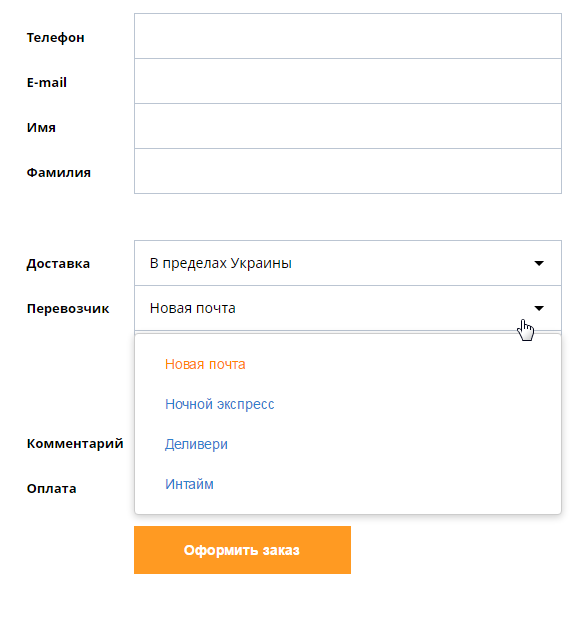Screen dimensions: 579x632
Task: Click the Комментарий label
Action: (75, 443)
